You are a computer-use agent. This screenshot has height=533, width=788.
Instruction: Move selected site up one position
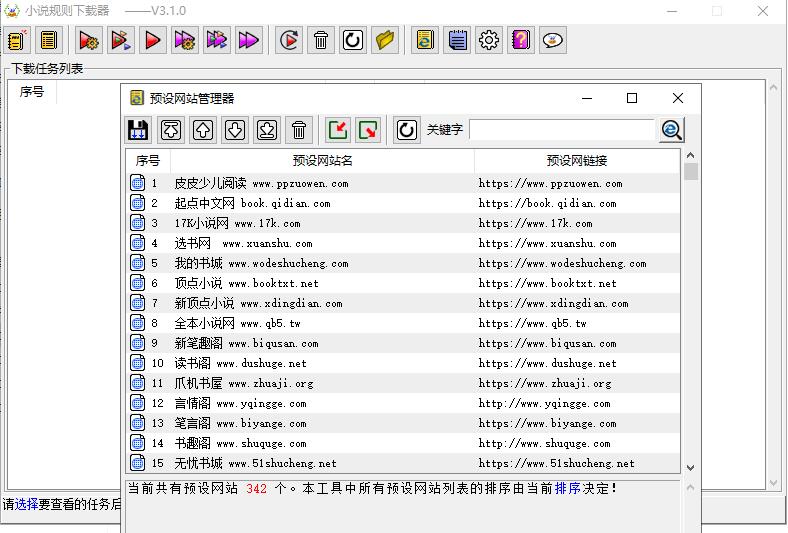pyautogui.click(x=203, y=130)
